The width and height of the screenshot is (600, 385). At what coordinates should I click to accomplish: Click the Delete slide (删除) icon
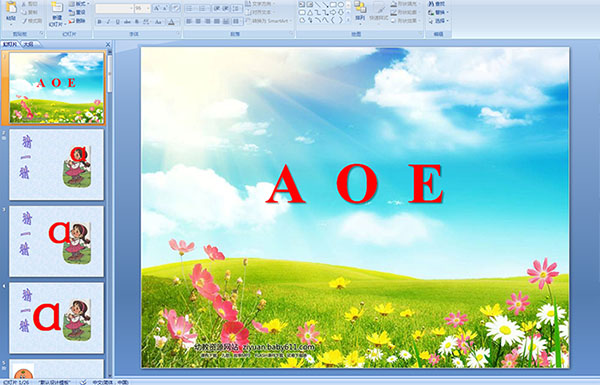click(72, 21)
